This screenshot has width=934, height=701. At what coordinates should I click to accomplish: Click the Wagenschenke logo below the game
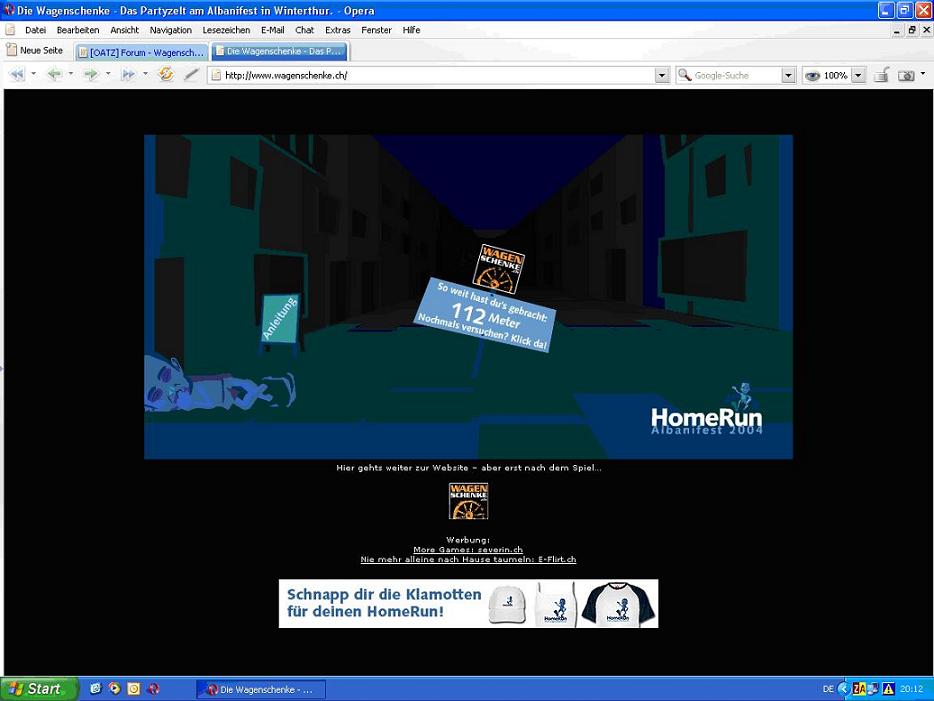tap(468, 501)
